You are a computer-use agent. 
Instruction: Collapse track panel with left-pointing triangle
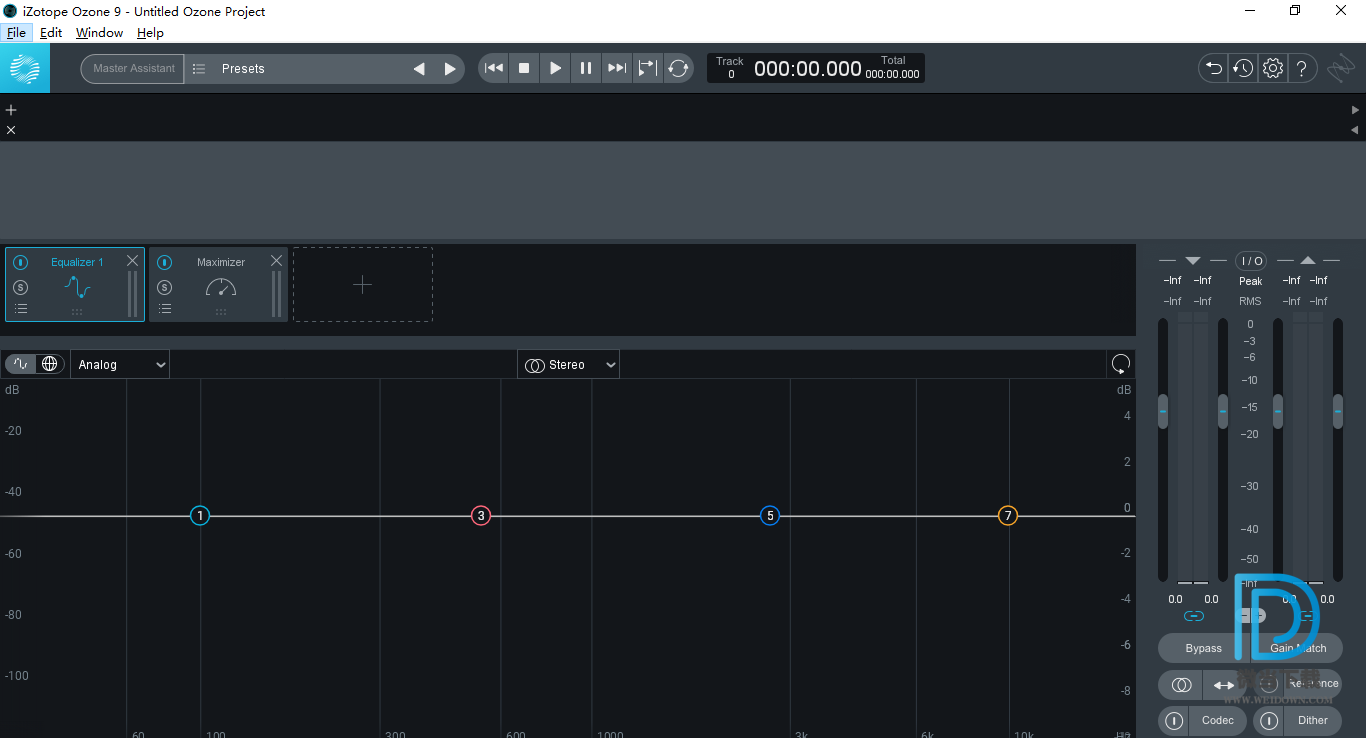point(1355,130)
